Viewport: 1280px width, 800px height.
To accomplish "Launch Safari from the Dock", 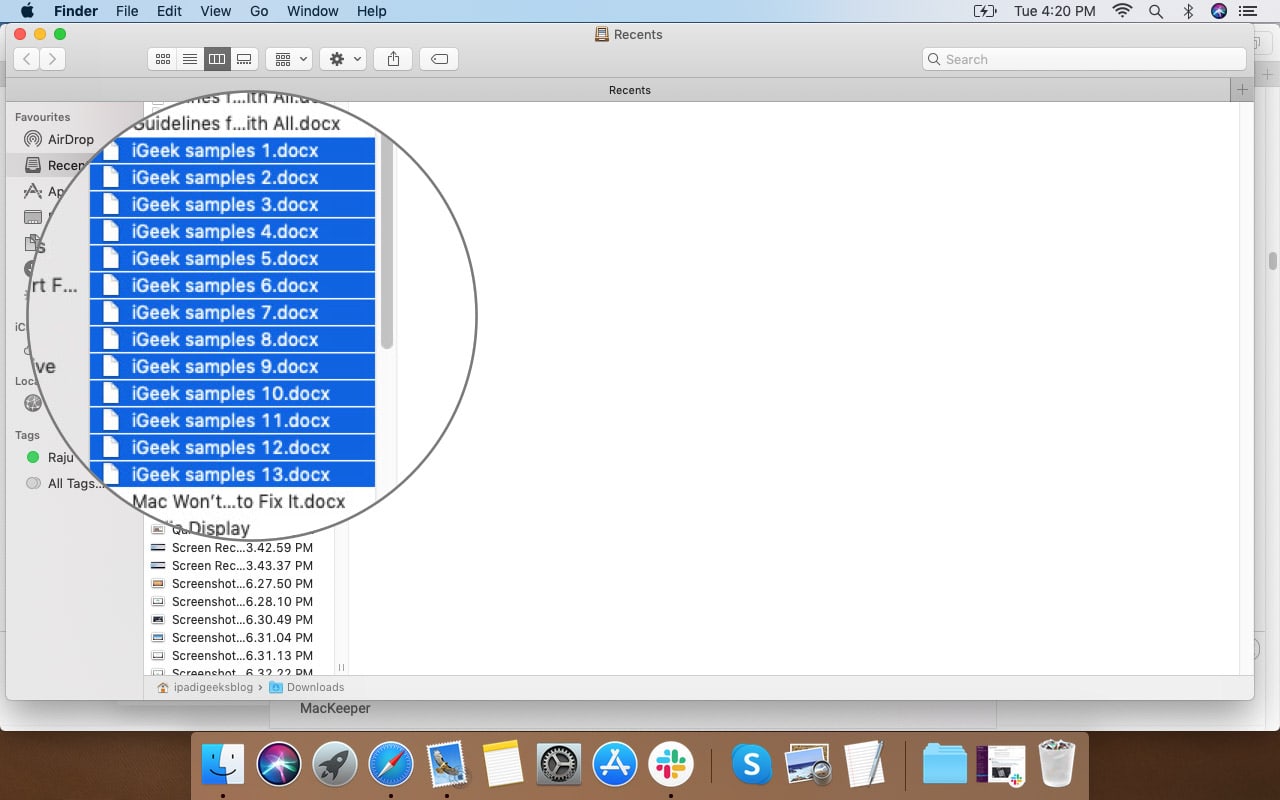I will click(390, 764).
